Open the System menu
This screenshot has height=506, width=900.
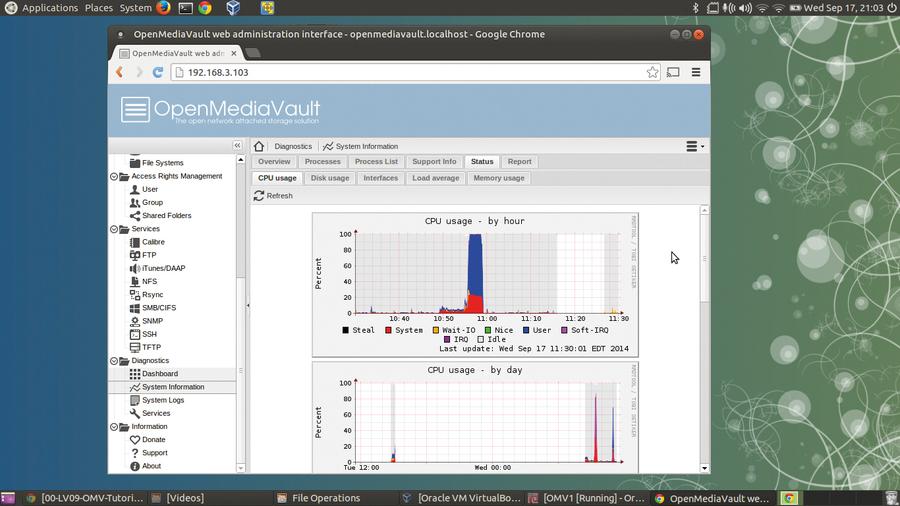click(135, 8)
